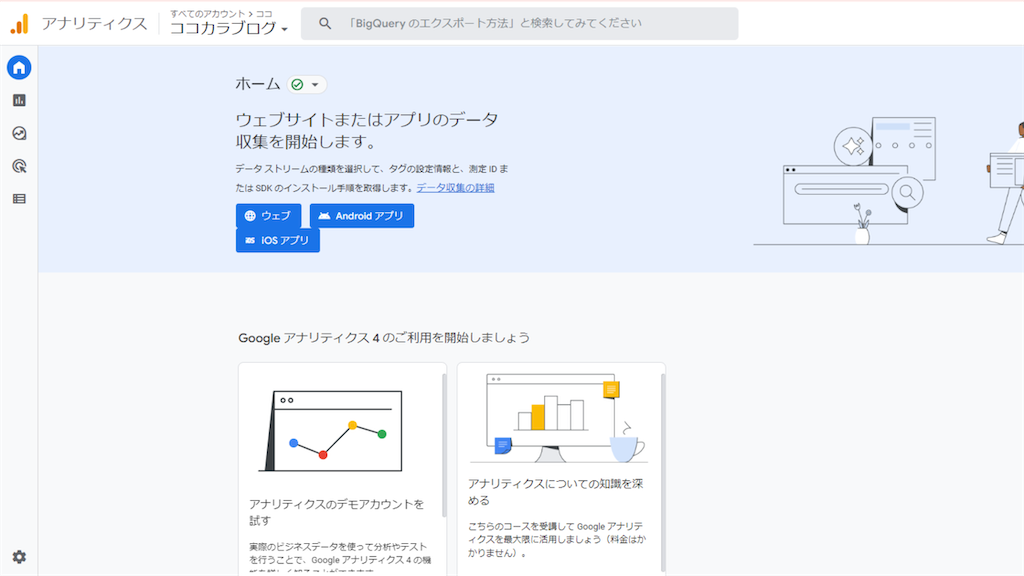Screen dimensions: 1024x576
Task: Click the Android アプリ button
Action: point(362,216)
